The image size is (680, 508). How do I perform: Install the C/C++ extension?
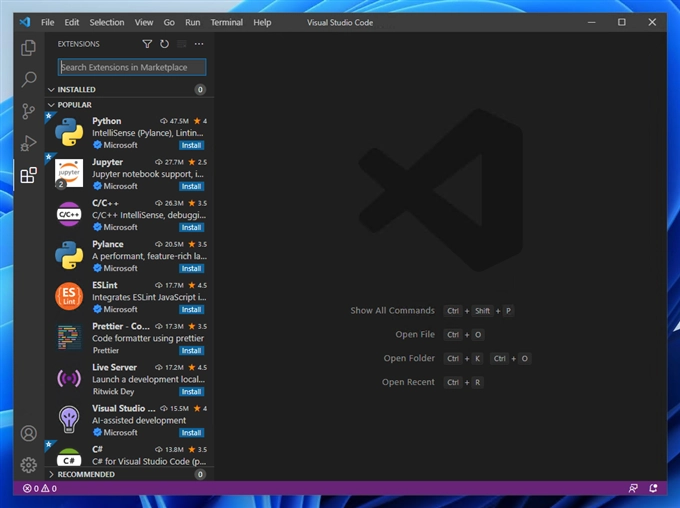point(191,227)
